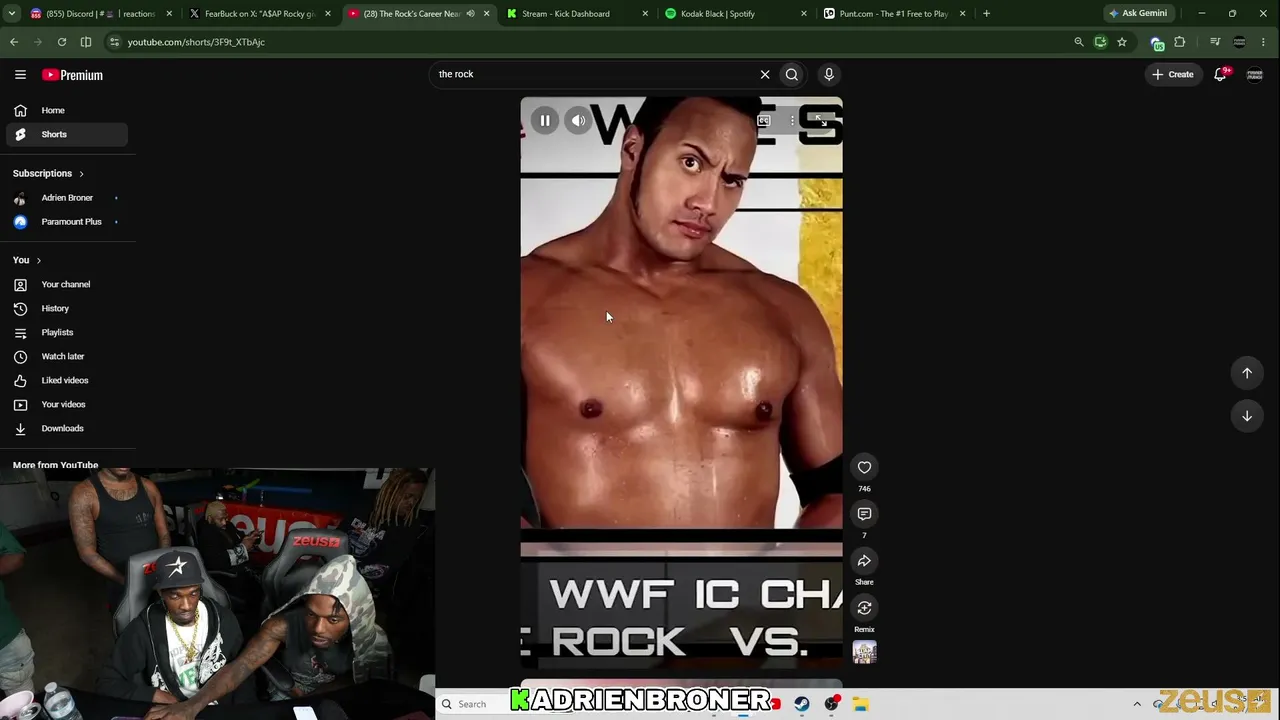Open Liked videos
1280x720 pixels.
(67, 380)
